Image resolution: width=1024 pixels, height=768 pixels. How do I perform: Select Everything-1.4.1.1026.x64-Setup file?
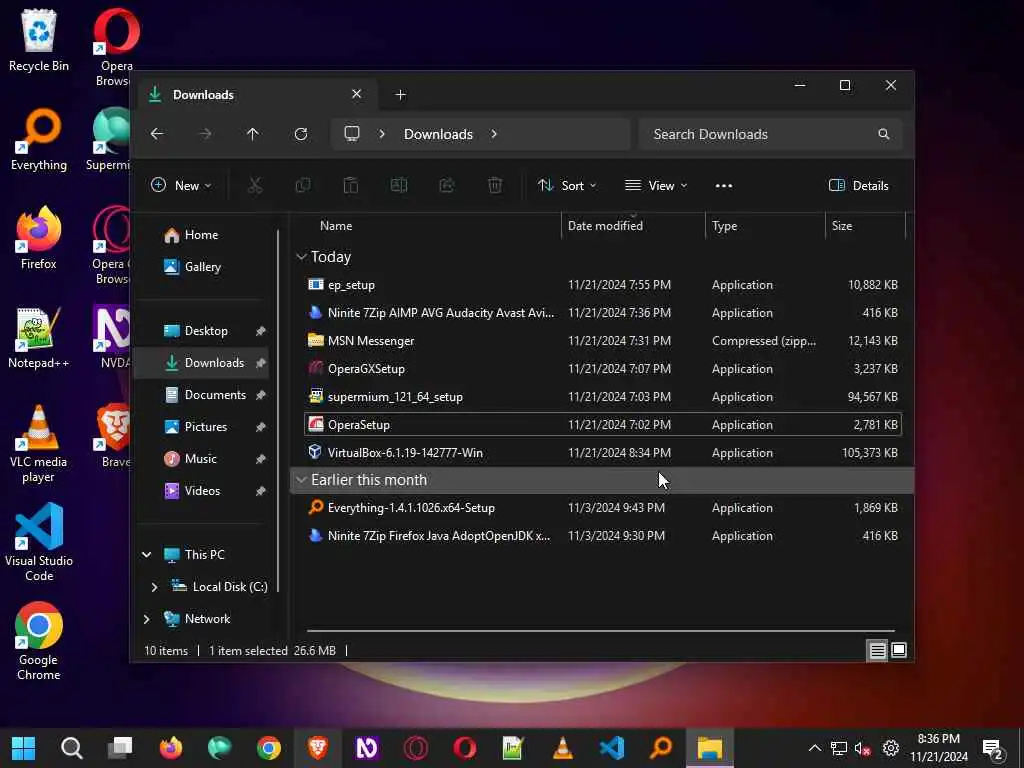pos(603,508)
